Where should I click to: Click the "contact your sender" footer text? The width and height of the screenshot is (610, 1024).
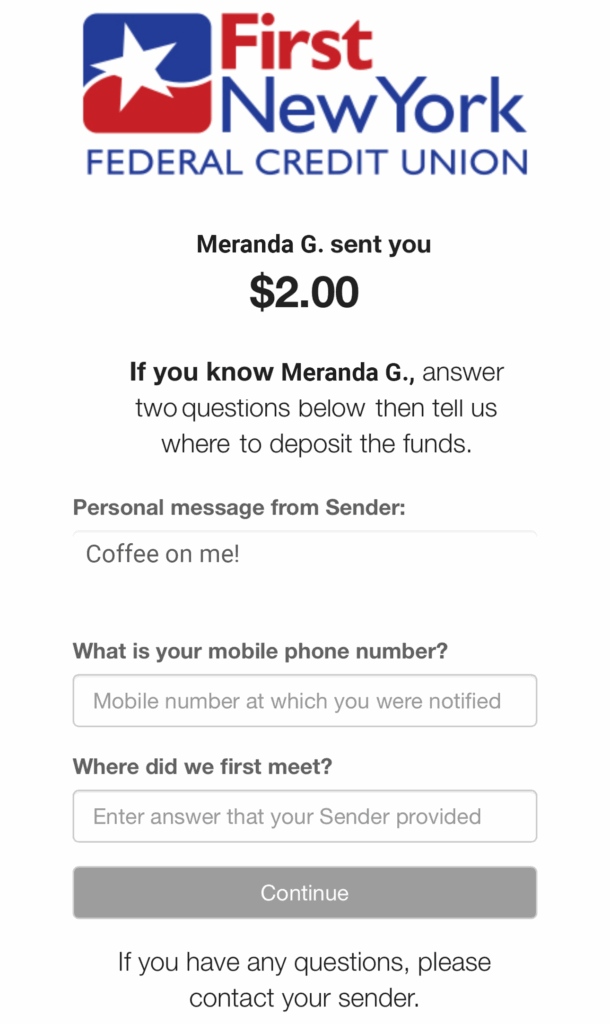pos(304,998)
